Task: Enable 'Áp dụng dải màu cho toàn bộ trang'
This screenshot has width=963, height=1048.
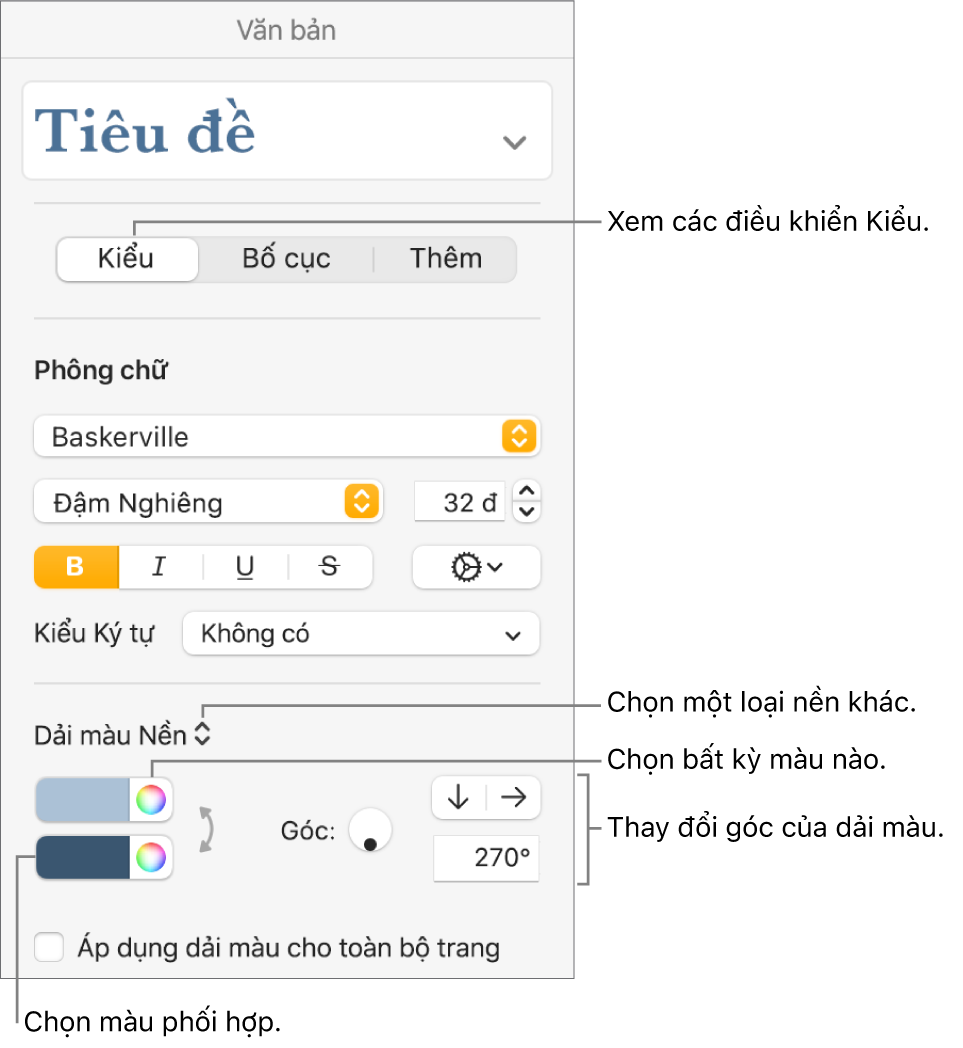Action: coord(49,947)
